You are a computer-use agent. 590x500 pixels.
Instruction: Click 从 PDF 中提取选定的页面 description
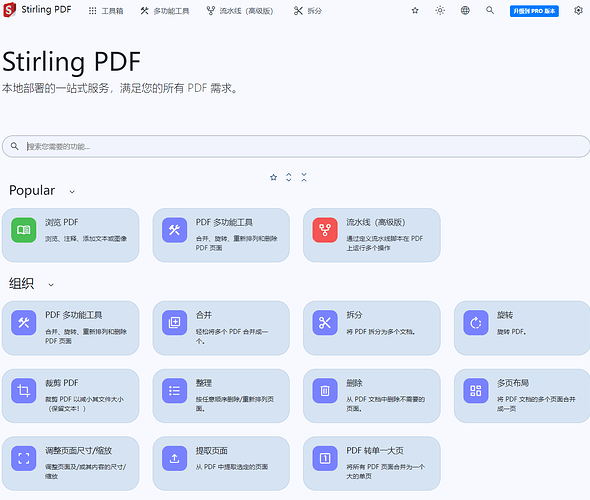tap(232, 467)
